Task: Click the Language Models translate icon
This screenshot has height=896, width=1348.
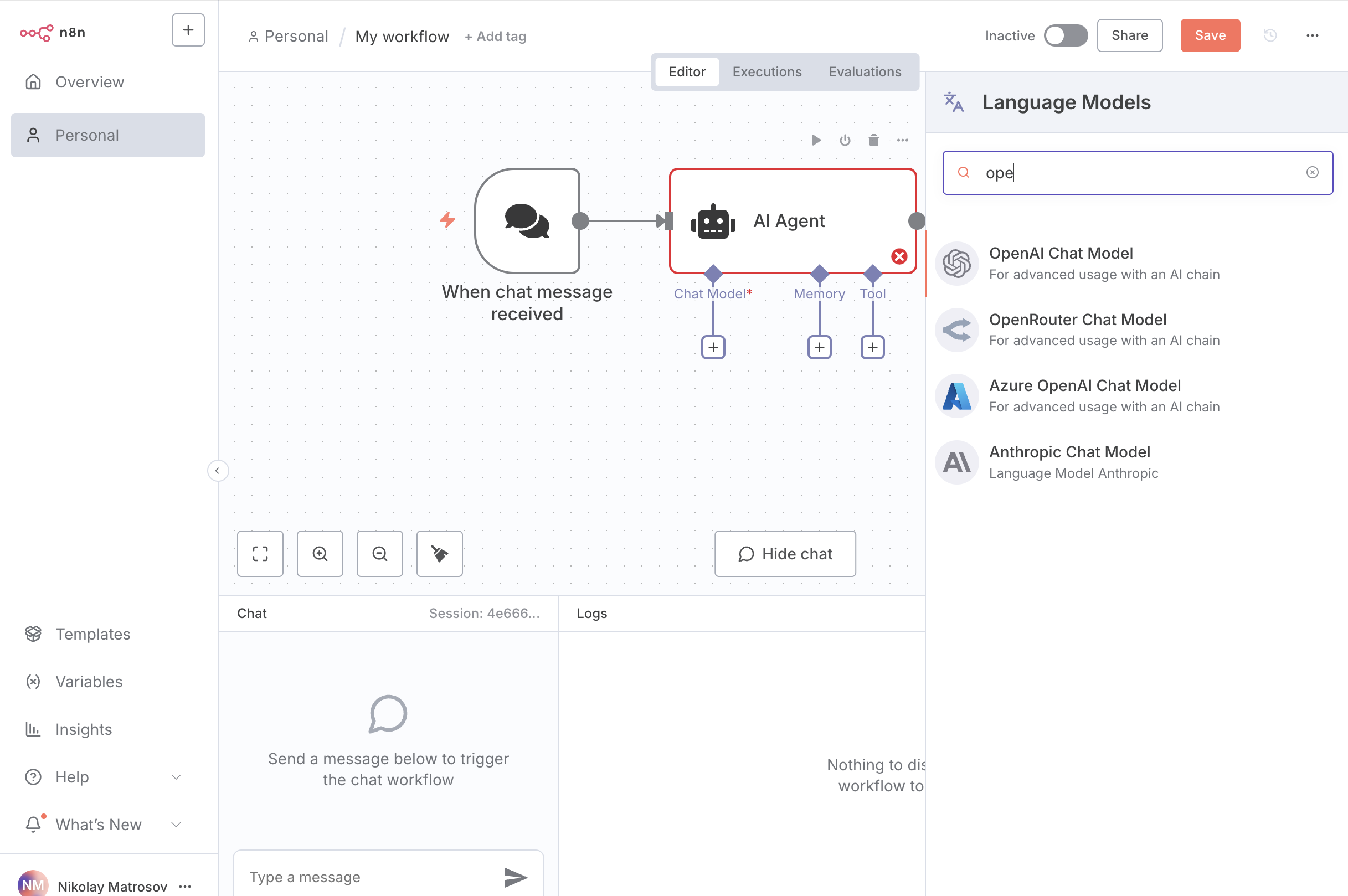Action: click(x=953, y=102)
